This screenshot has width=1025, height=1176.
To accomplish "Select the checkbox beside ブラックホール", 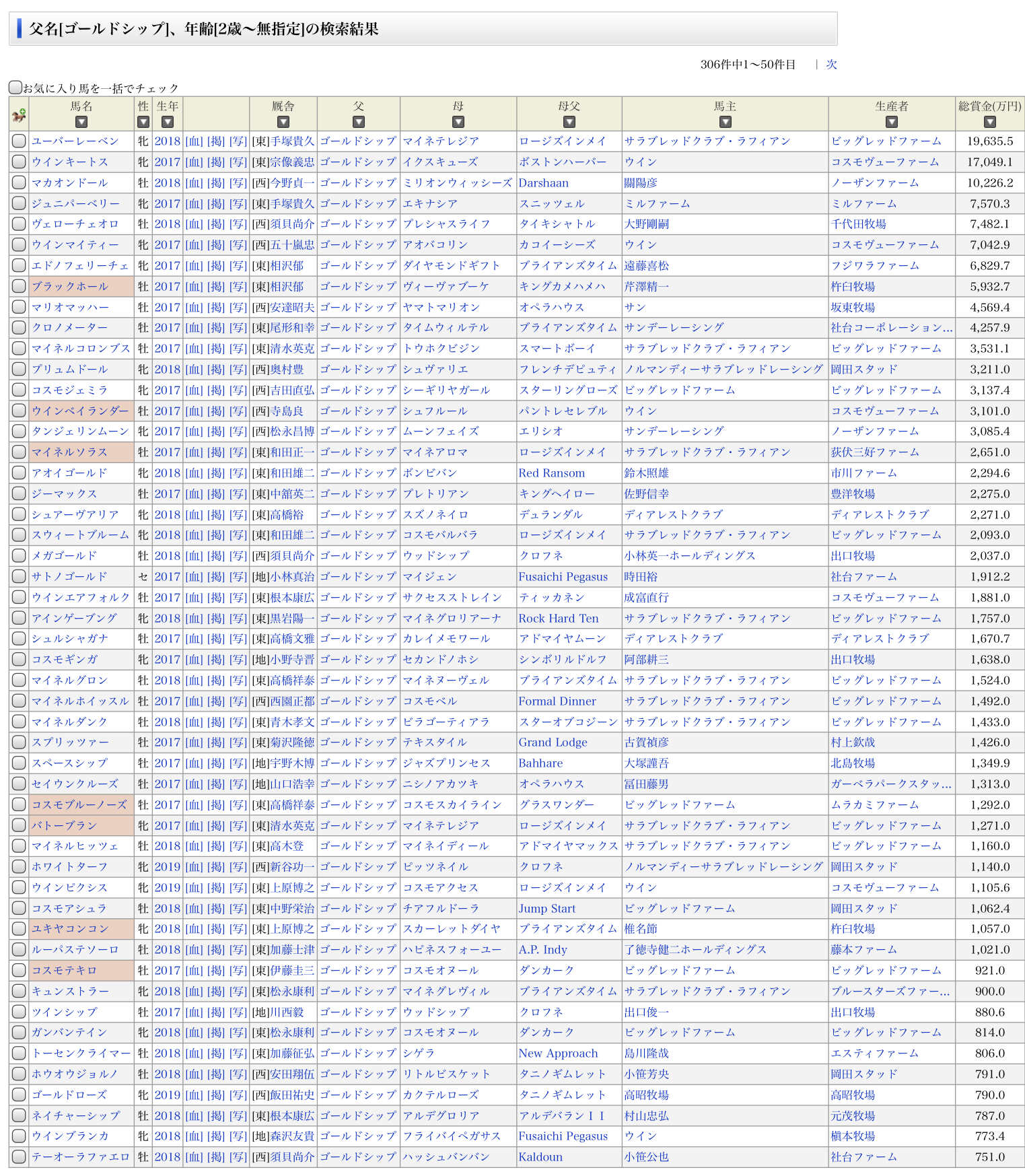I will click(19, 287).
